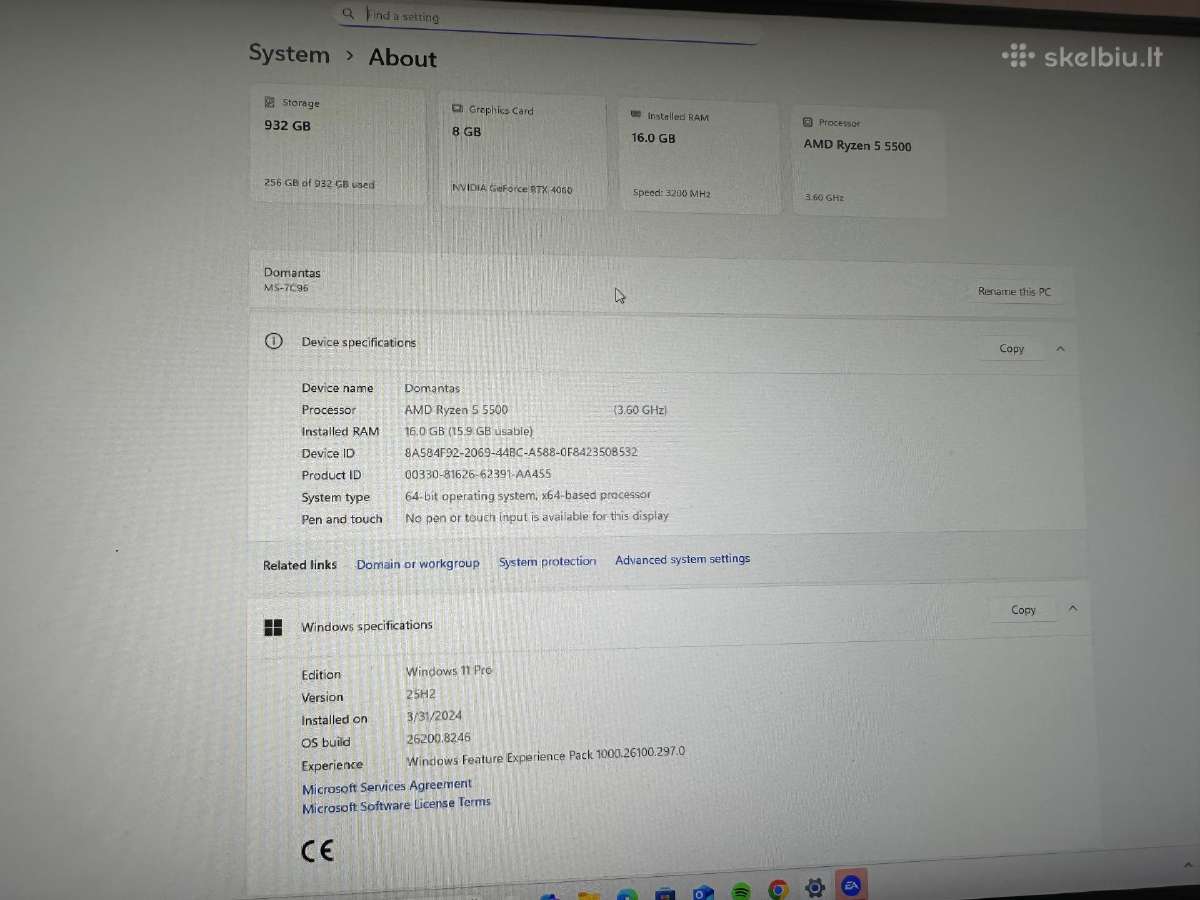Viewport: 1200px width, 900px height.
Task: Open Spotify from the taskbar
Action: point(741,890)
